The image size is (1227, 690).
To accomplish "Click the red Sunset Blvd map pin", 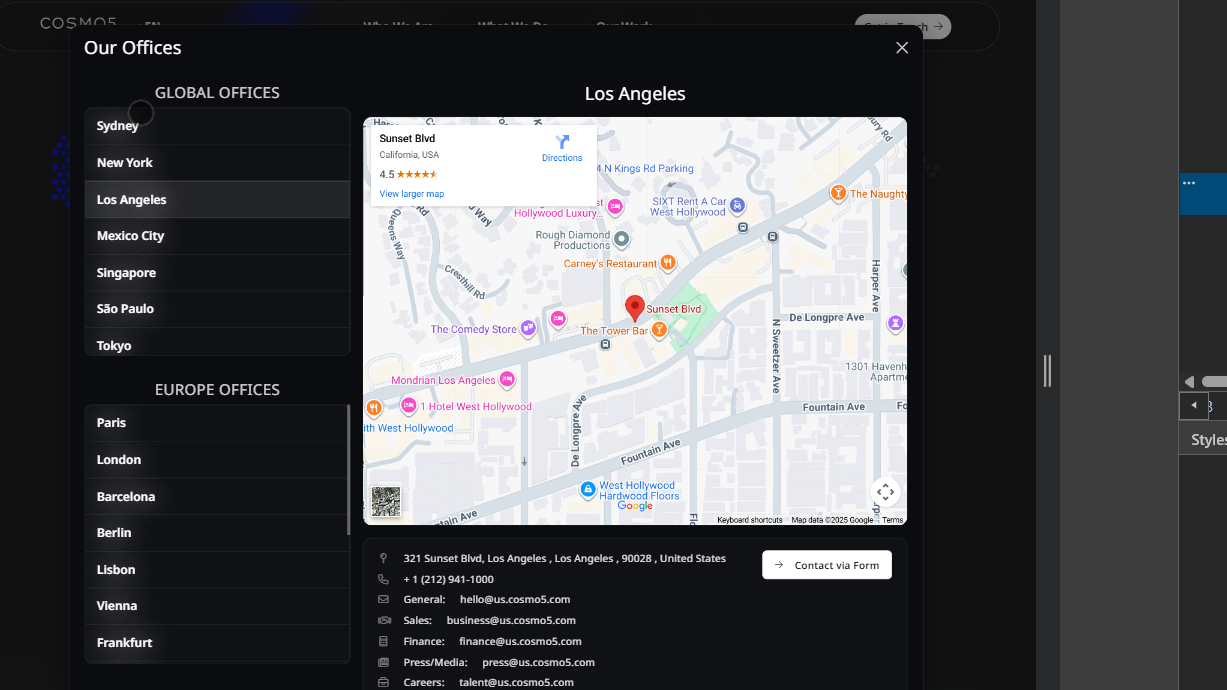I will (x=634, y=308).
